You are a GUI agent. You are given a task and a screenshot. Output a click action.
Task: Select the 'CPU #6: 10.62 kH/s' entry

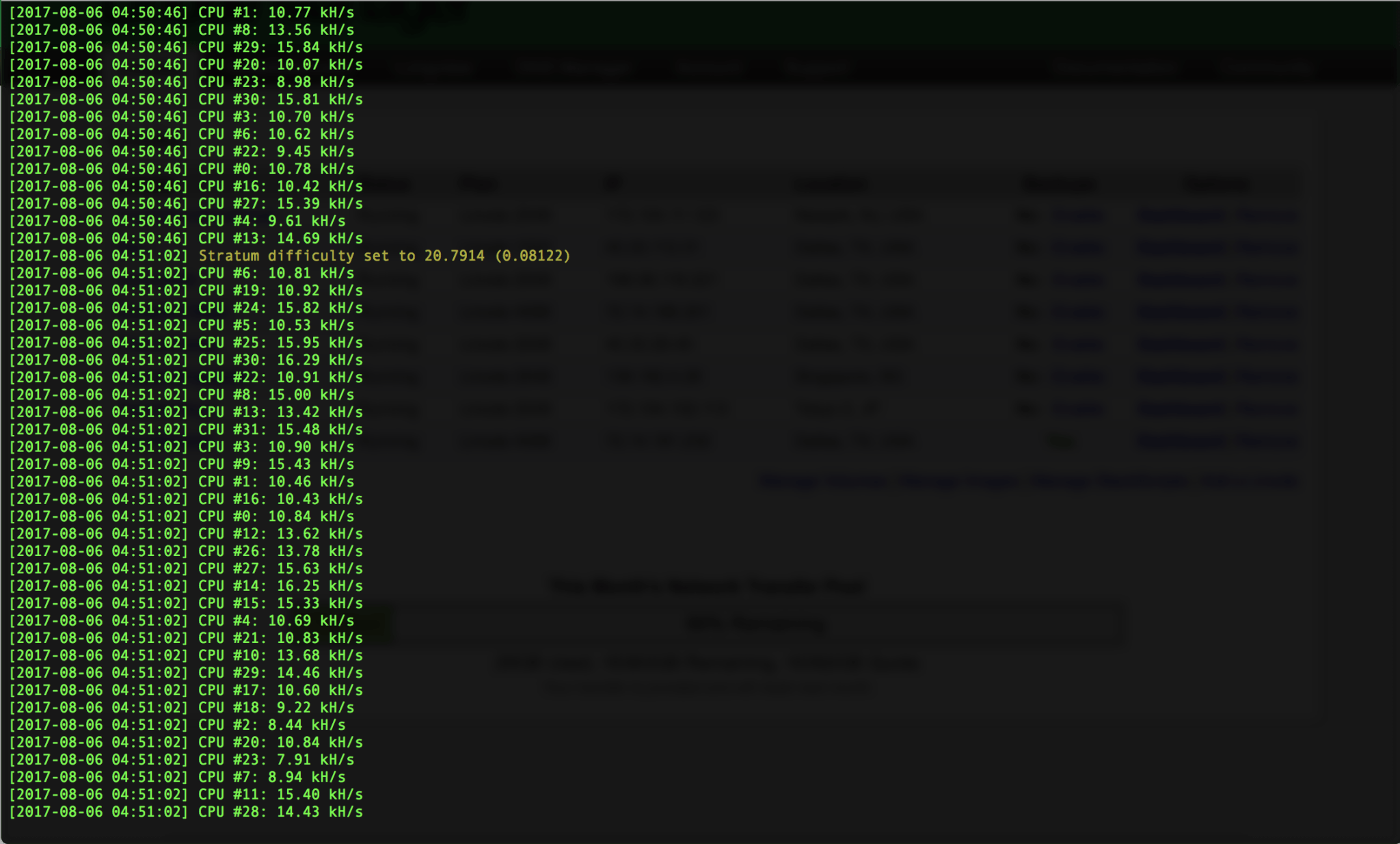(x=181, y=134)
